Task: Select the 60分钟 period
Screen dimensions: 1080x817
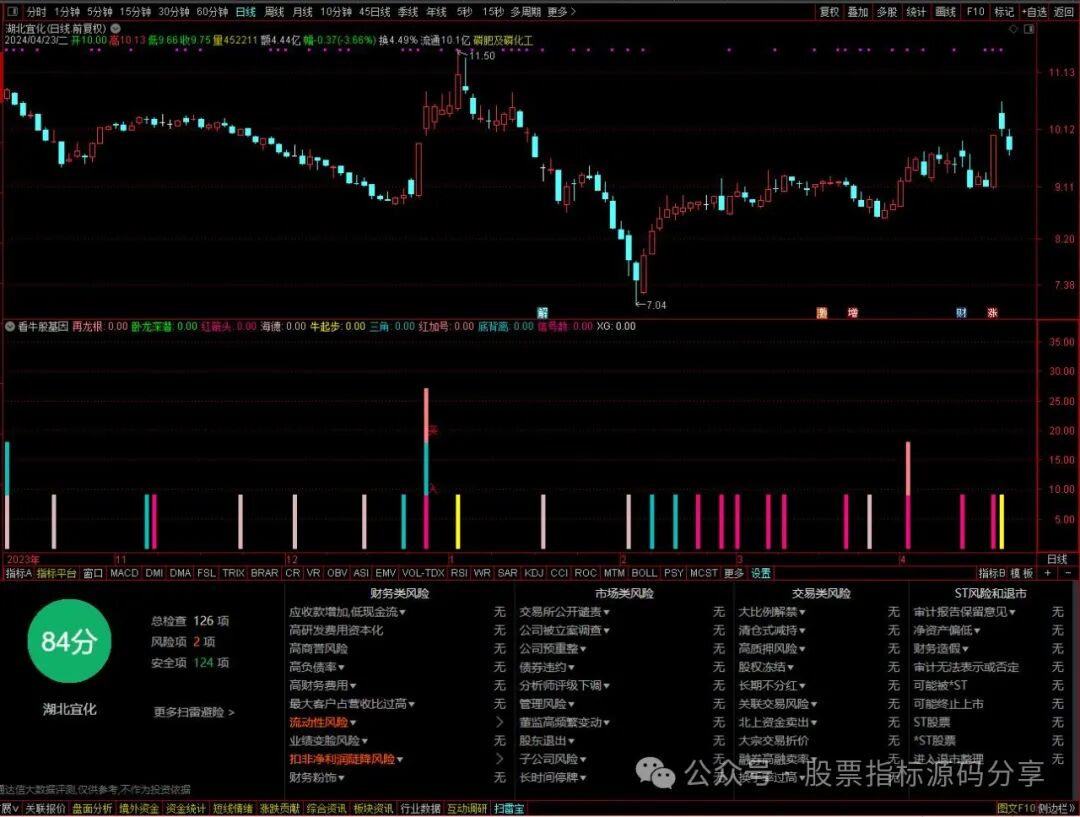Action: pos(212,12)
